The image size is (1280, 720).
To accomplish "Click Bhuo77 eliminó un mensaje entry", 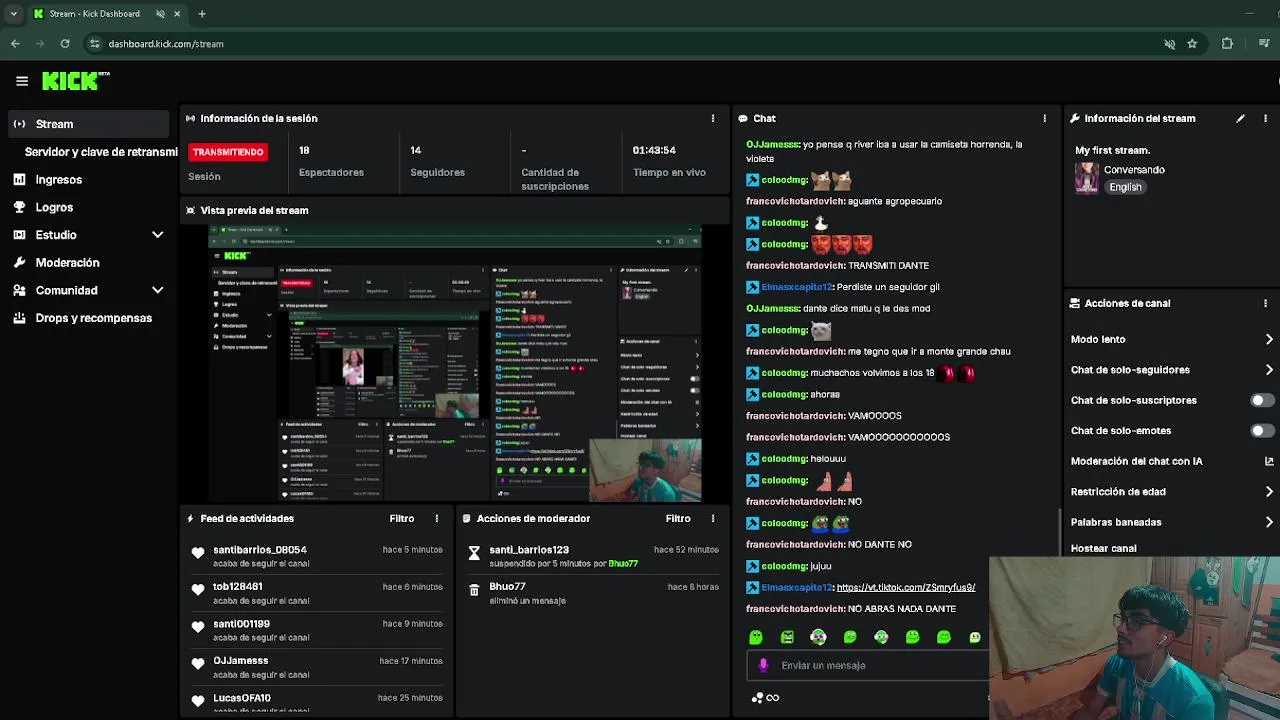I will click(x=594, y=593).
